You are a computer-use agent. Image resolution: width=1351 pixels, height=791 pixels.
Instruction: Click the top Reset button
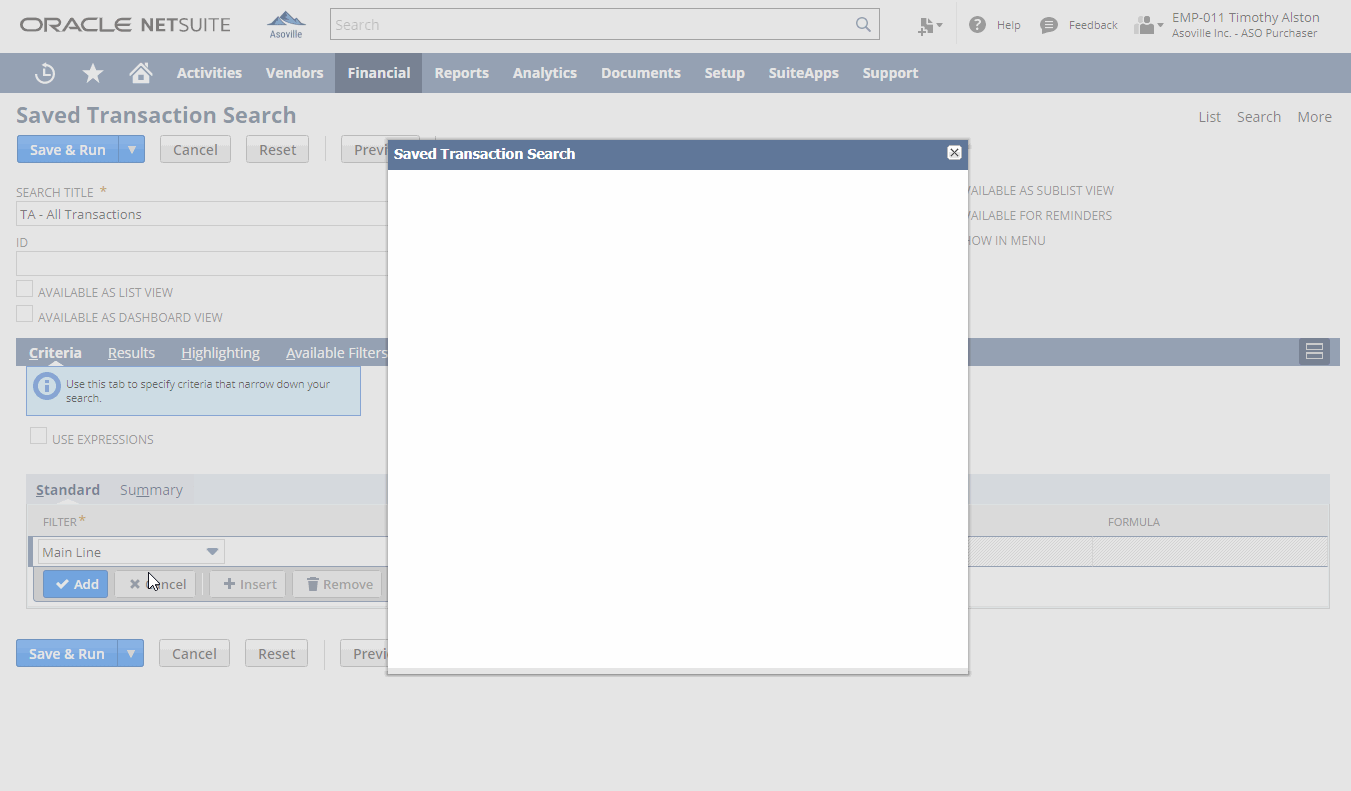click(x=277, y=150)
